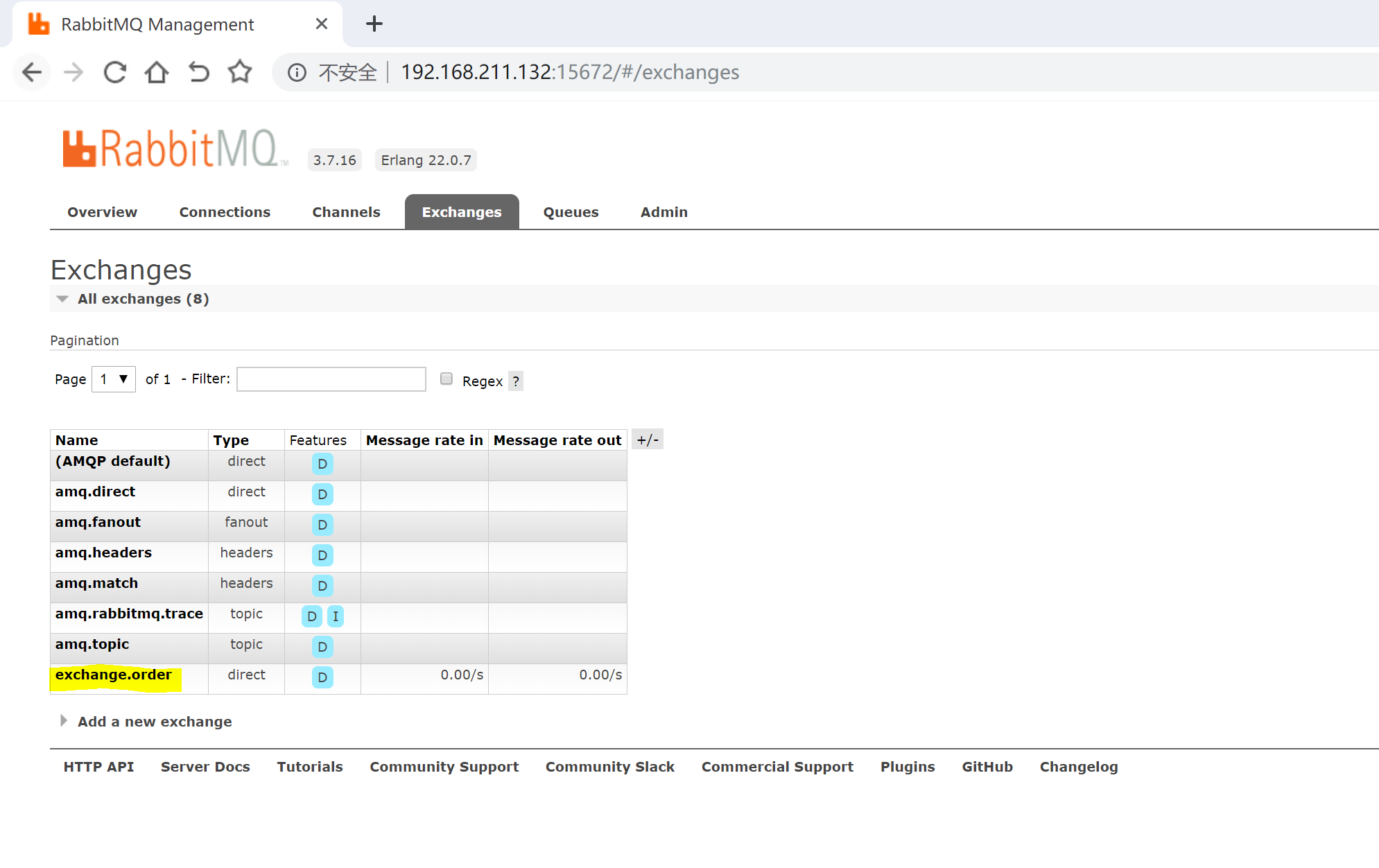Sort by Message rate out header
The height and width of the screenshot is (868, 1379).
pyautogui.click(x=557, y=440)
